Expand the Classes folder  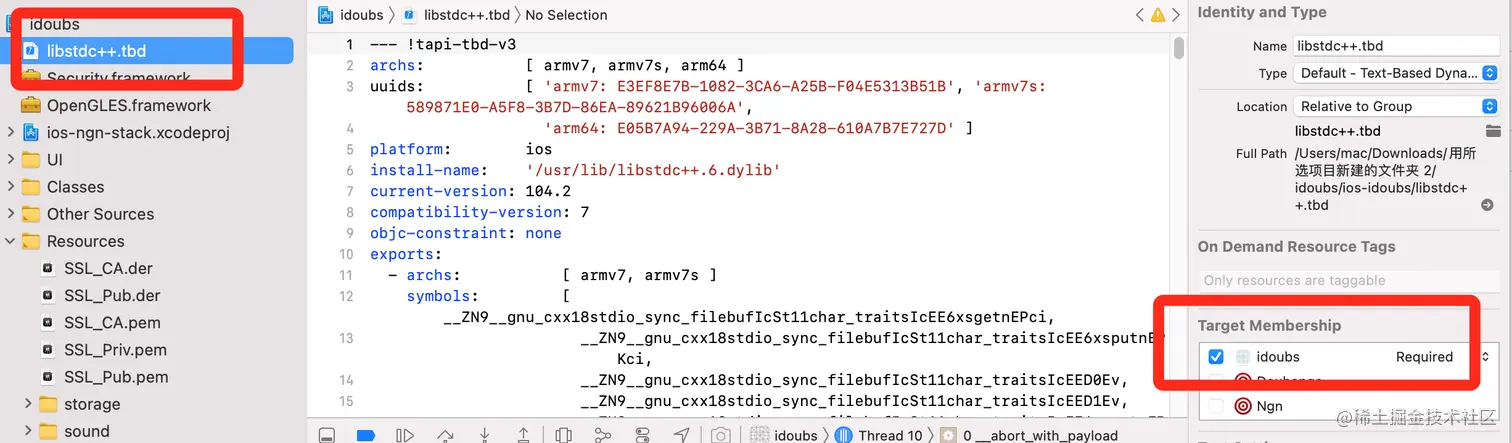[x=11, y=187]
